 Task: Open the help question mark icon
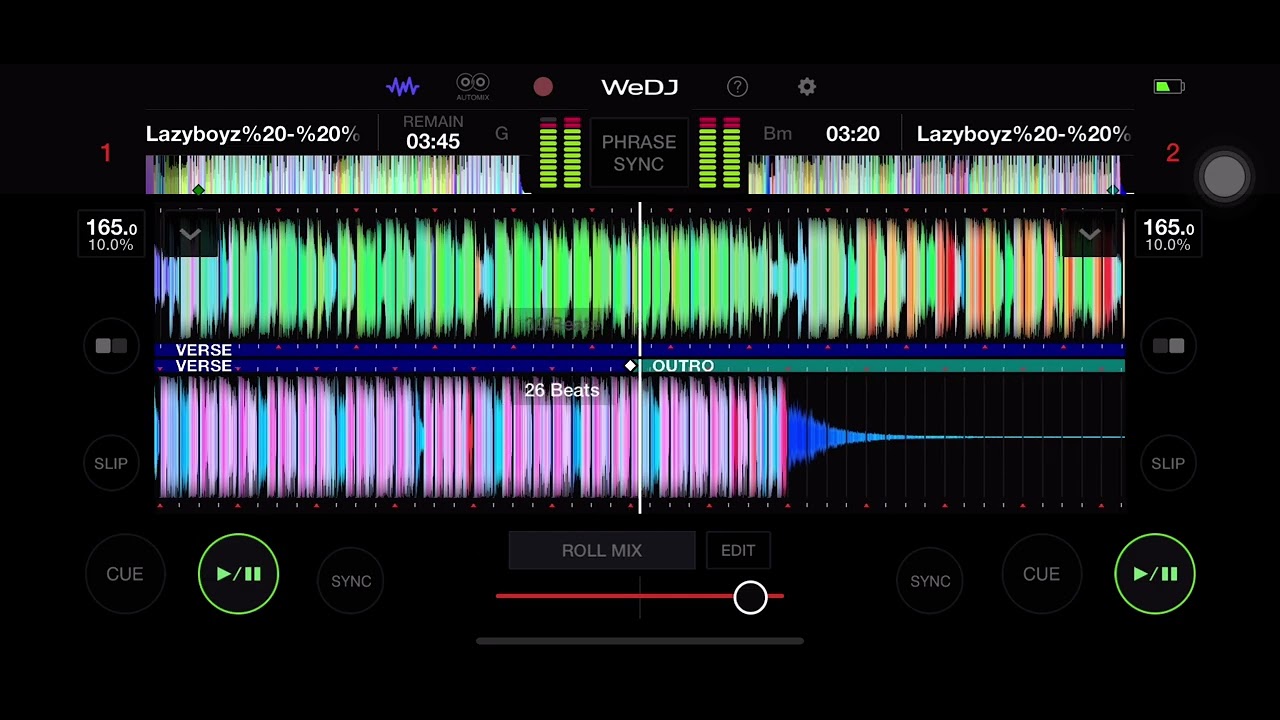737,87
